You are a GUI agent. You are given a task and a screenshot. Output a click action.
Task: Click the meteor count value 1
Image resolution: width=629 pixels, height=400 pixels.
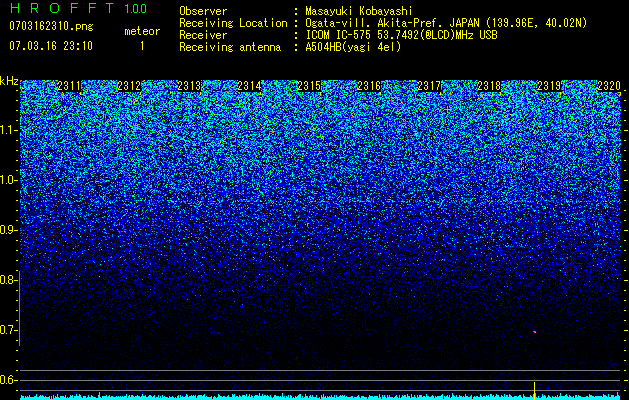tap(142, 46)
